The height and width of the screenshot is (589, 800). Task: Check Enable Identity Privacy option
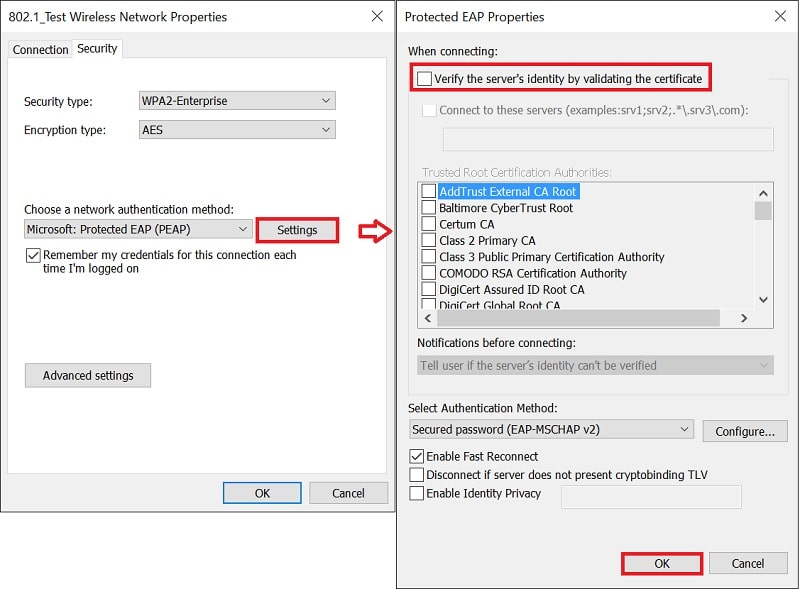pyautogui.click(x=417, y=493)
